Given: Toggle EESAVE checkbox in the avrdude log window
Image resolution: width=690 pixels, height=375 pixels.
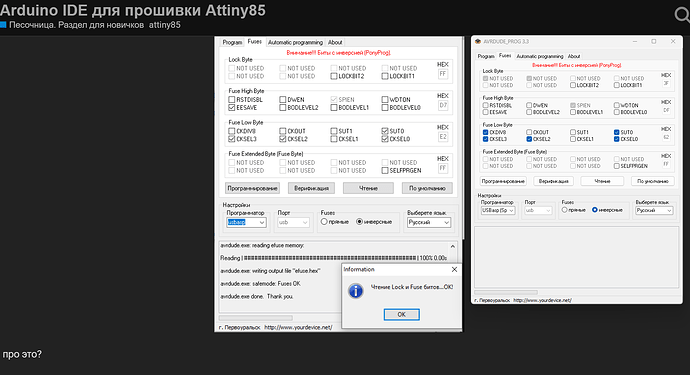Looking at the screenshot, I should (x=231, y=107).
